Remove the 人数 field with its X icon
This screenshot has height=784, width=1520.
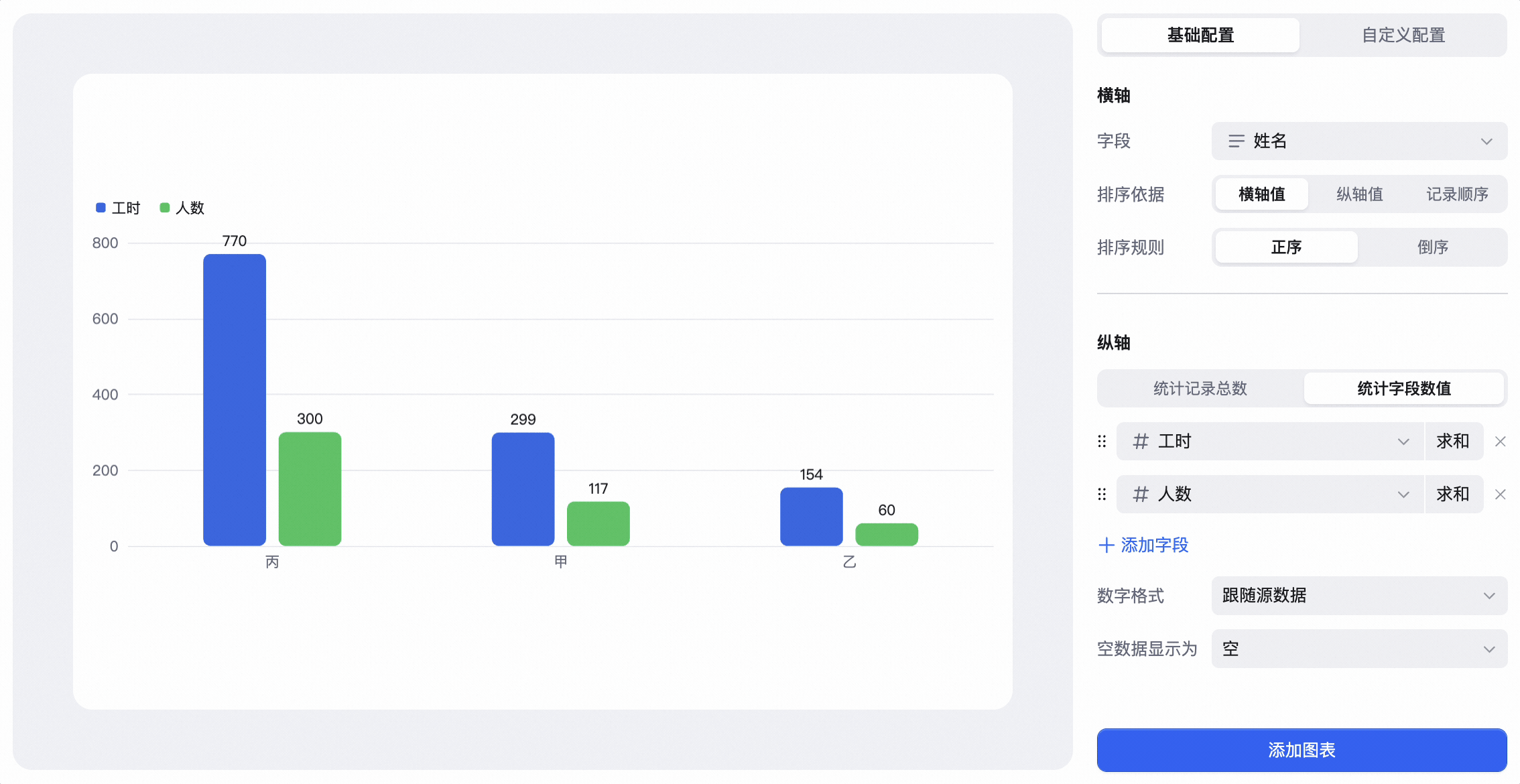tap(1501, 495)
